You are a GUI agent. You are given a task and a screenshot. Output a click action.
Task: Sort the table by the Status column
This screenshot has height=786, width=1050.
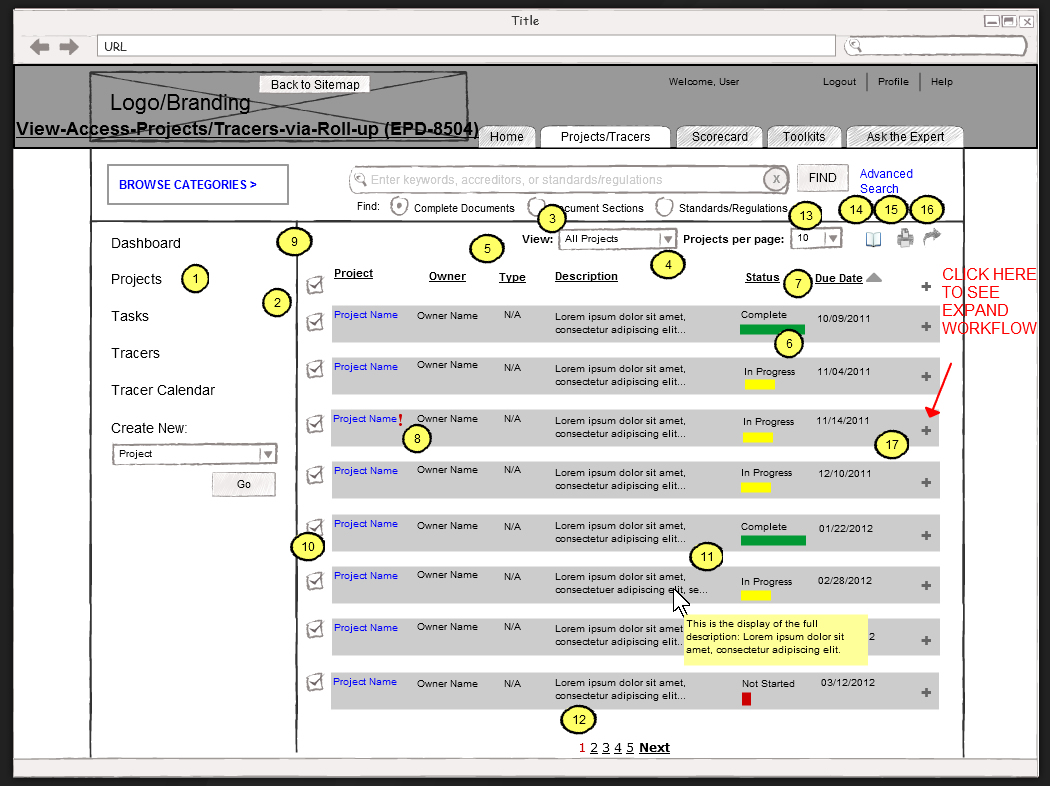[x=762, y=277]
